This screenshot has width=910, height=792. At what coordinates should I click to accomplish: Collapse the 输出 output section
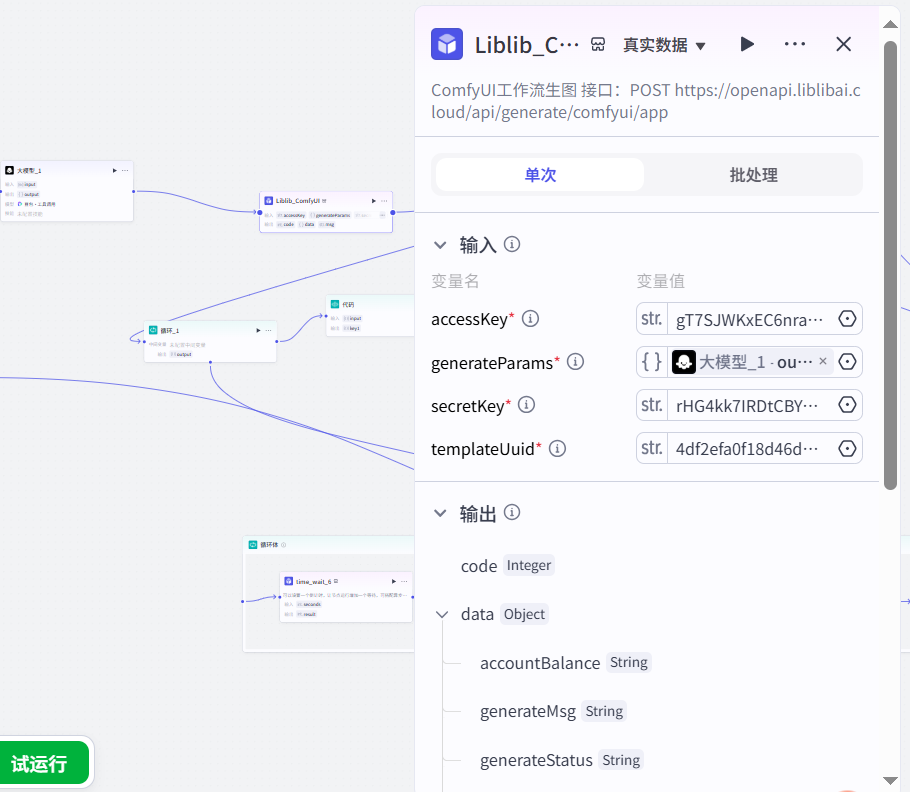point(440,513)
